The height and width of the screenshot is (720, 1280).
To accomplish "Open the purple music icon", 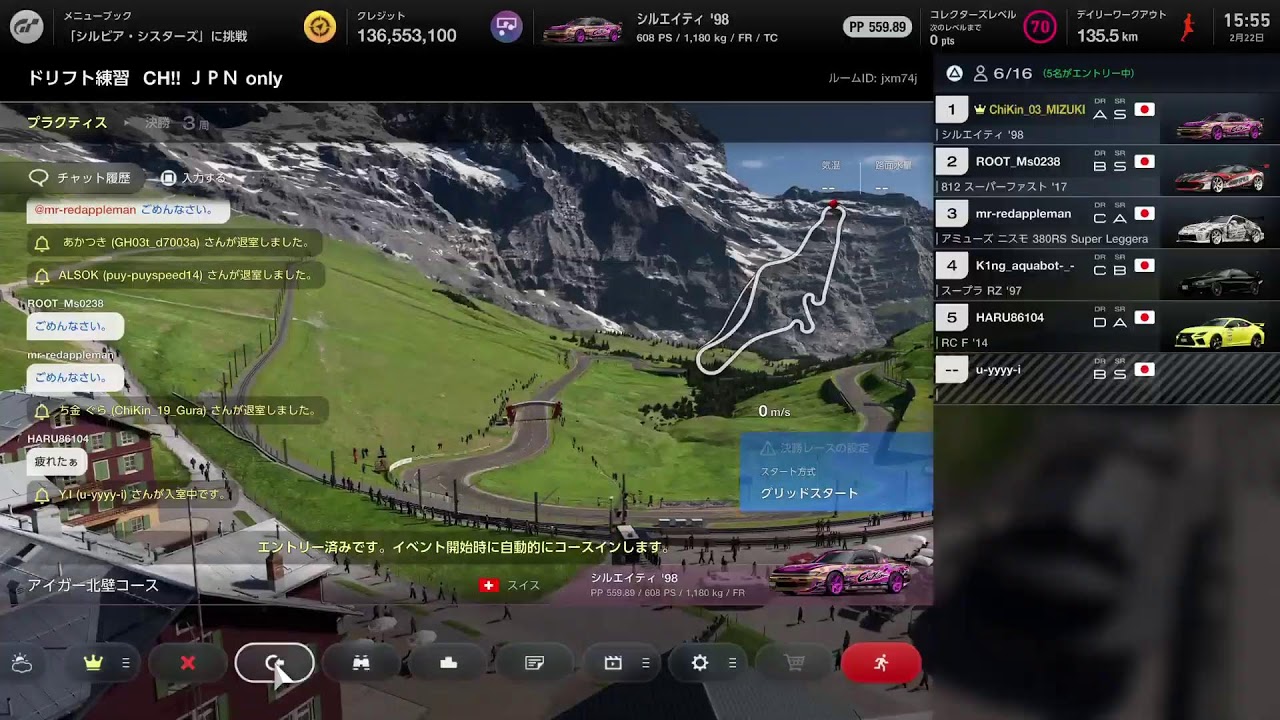I will tap(507, 27).
